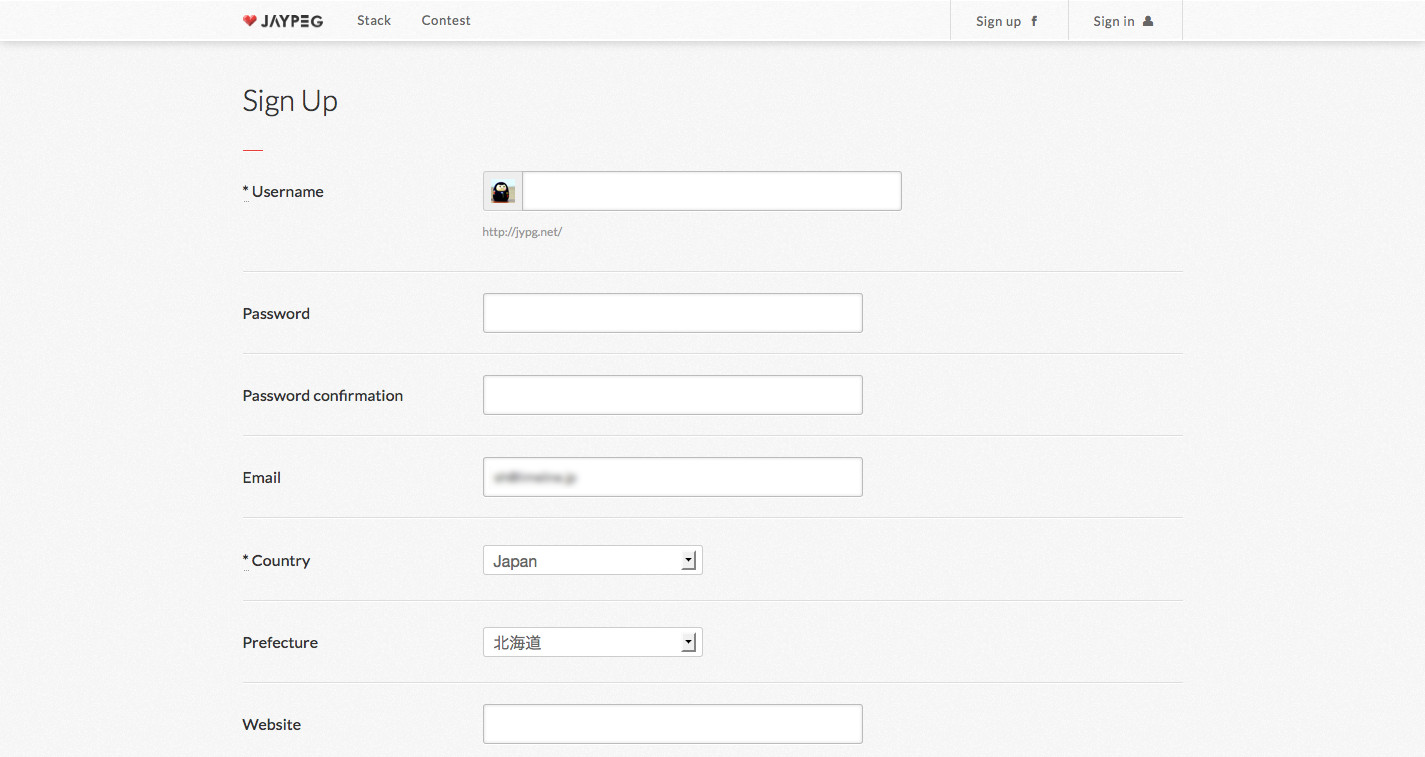Click the Website label text
This screenshot has width=1425, height=757.
tap(271, 725)
